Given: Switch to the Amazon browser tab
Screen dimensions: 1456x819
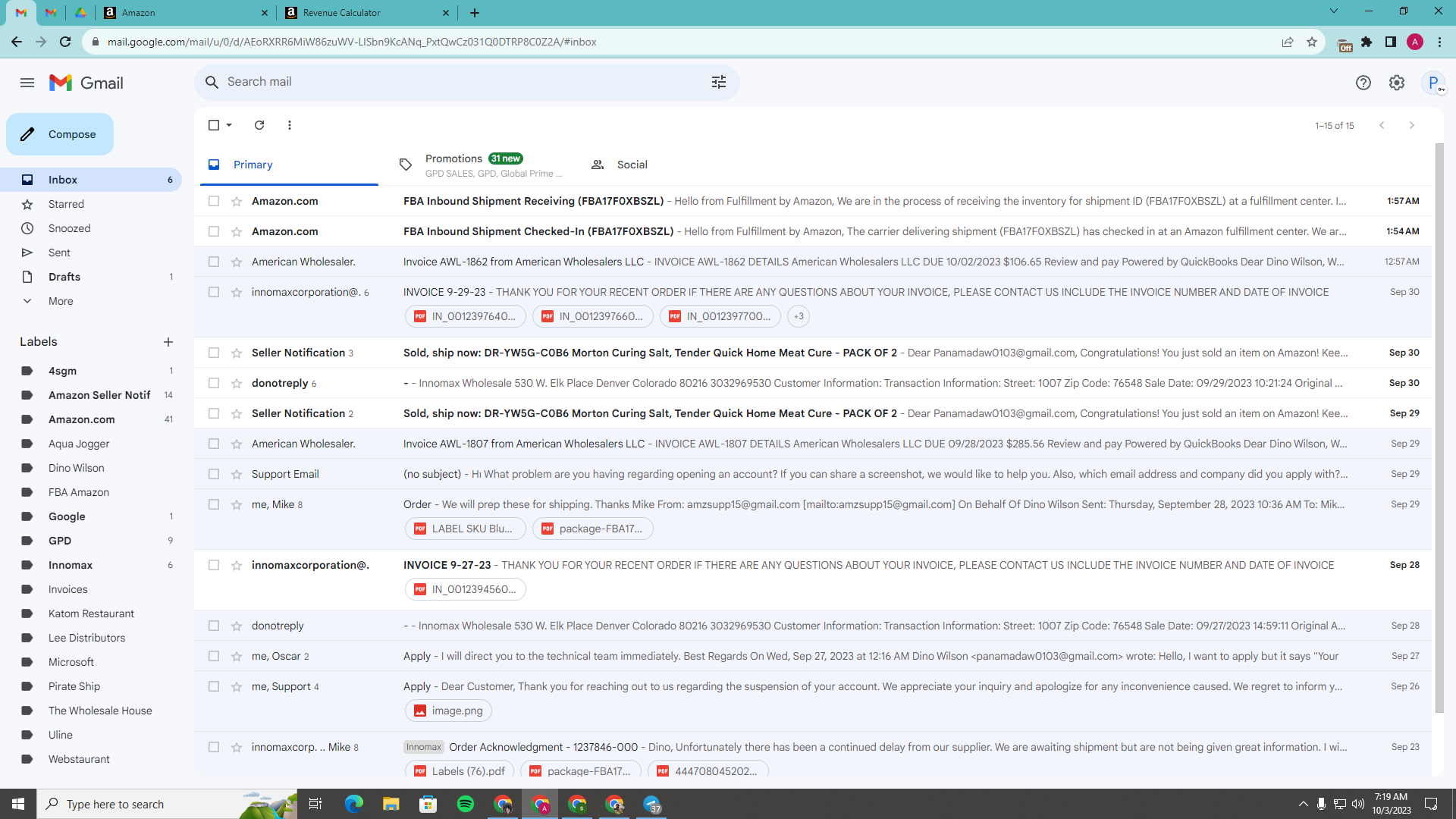Looking at the screenshot, I should coord(186,13).
